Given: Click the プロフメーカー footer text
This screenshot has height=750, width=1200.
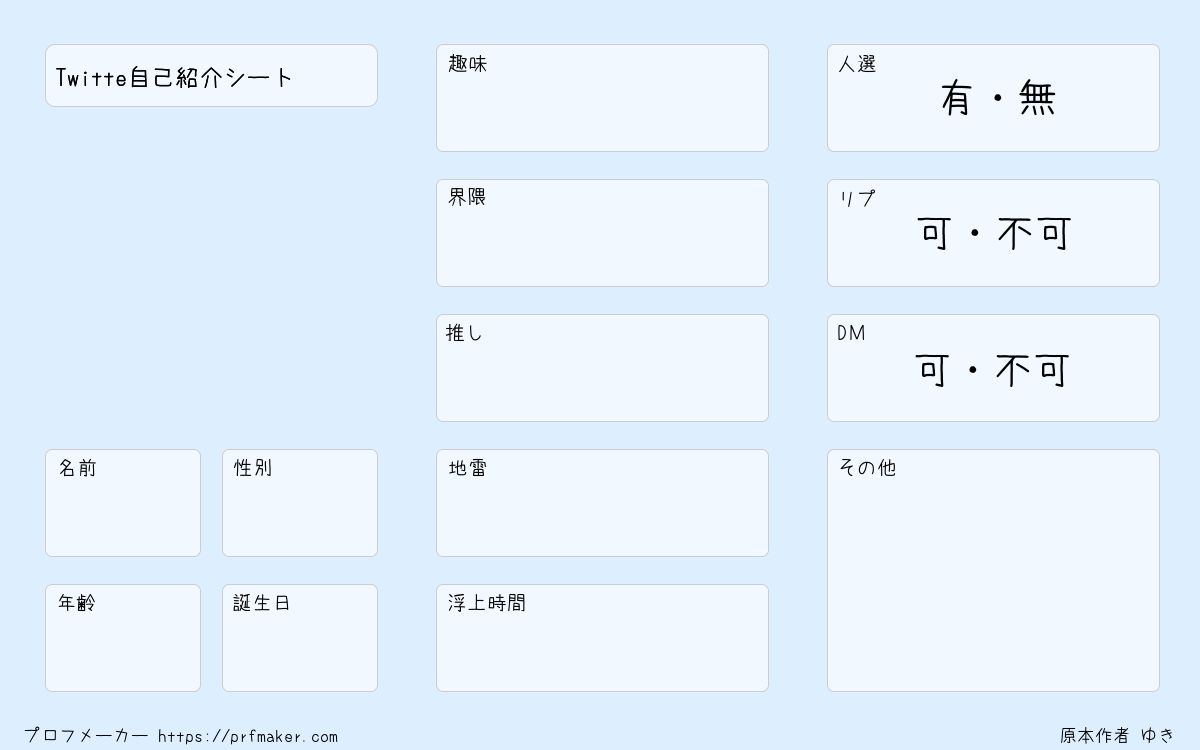Looking at the screenshot, I should tap(86, 736).
